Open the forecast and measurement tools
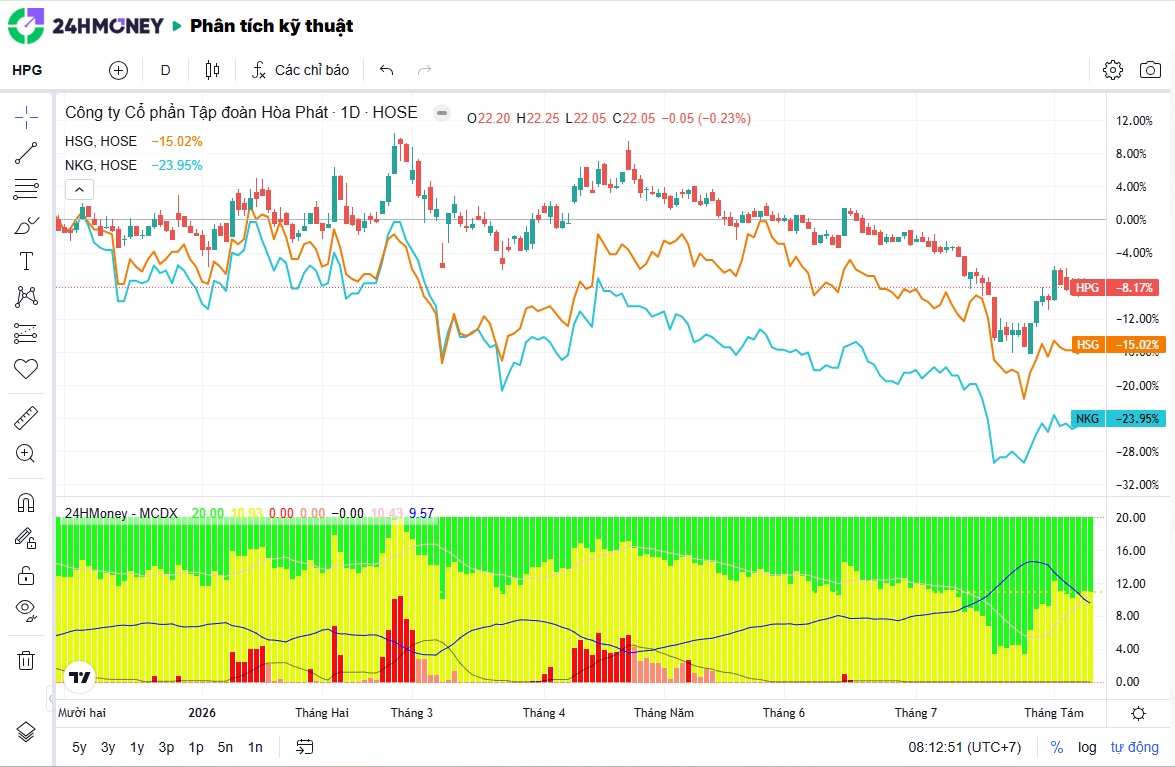This screenshot has height=767, width=1175. coord(26,333)
